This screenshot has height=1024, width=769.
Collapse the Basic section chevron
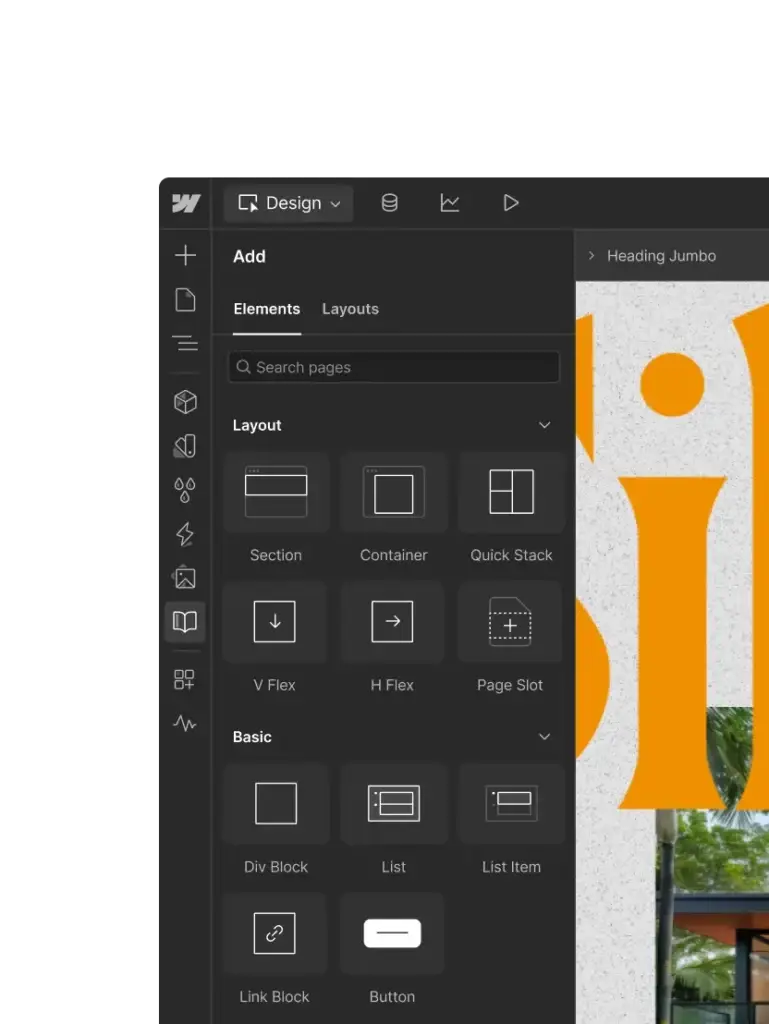click(x=545, y=737)
